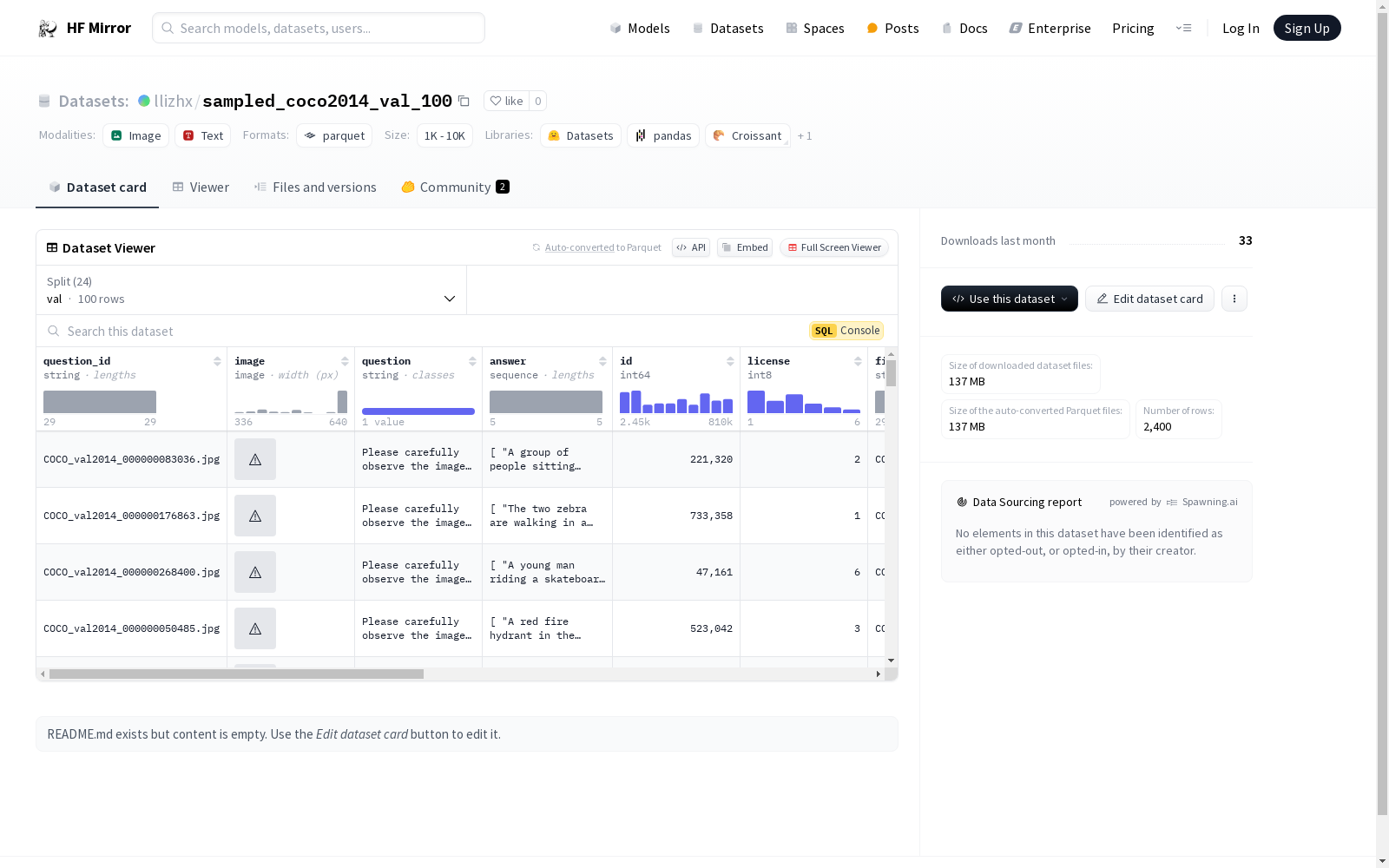
Task: Sort by image column sort icon
Action: [x=345, y=361]
